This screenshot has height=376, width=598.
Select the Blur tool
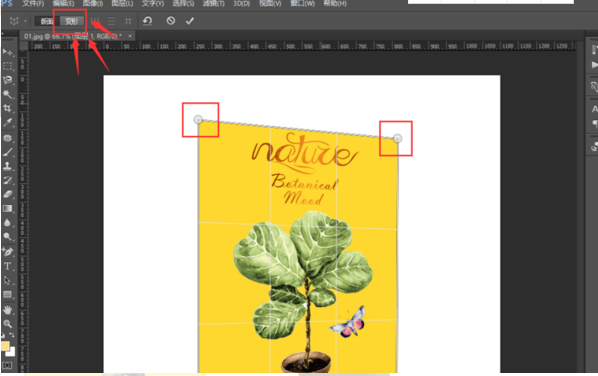[x=7, y=223]
